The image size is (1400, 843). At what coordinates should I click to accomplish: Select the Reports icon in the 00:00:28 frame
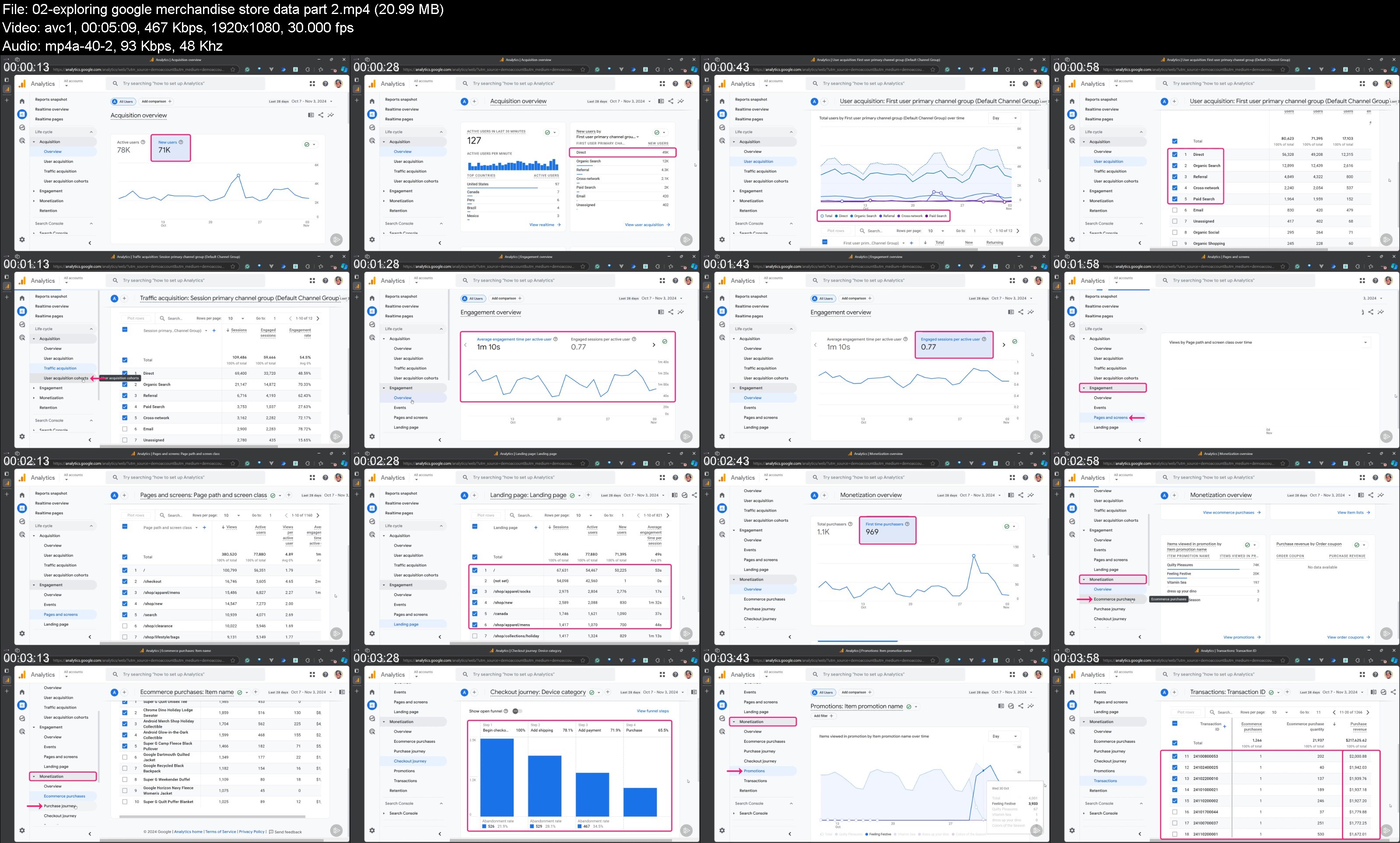click(372, 114)
